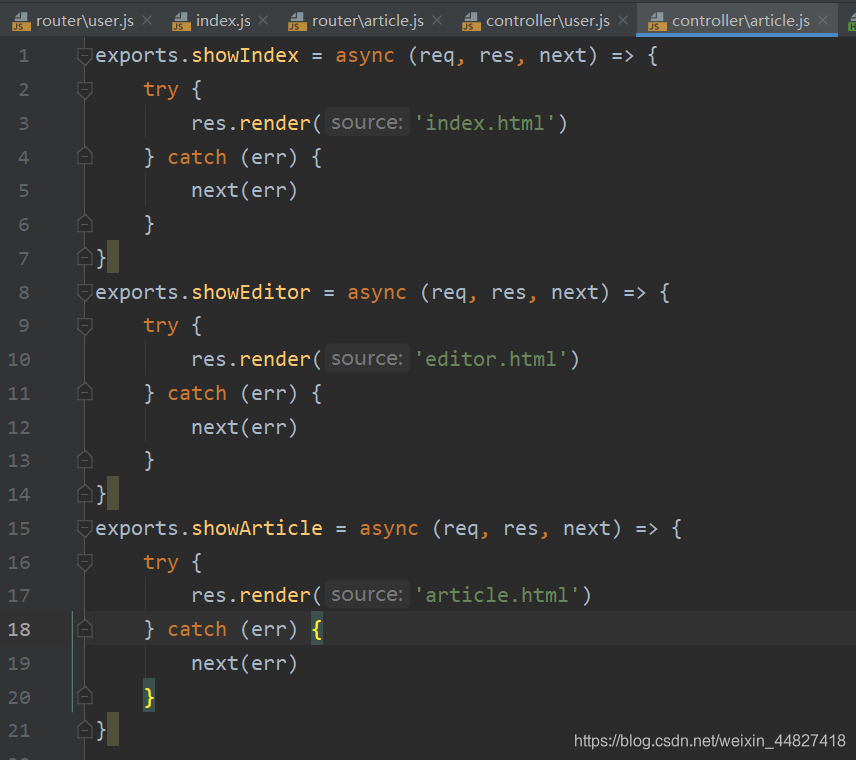The height and width of the screenshot is (760, 856).
Task: Collapse the catch block fold on line 18
Action: pos(85,629)
